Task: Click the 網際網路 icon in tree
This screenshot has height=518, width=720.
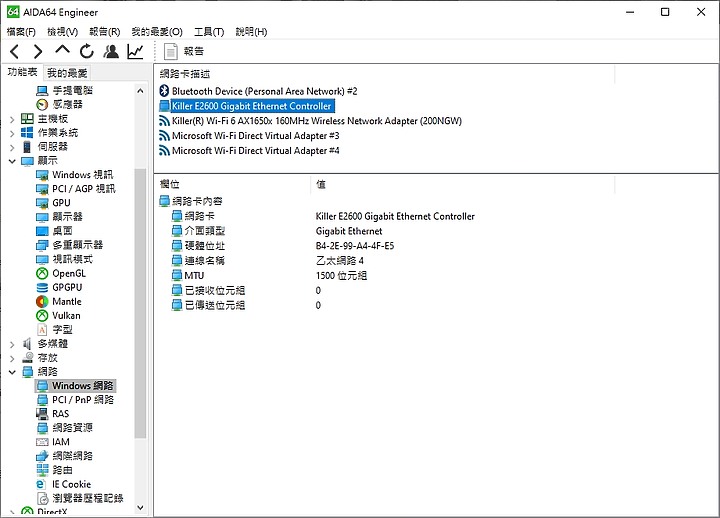Action: coord(42,456)
